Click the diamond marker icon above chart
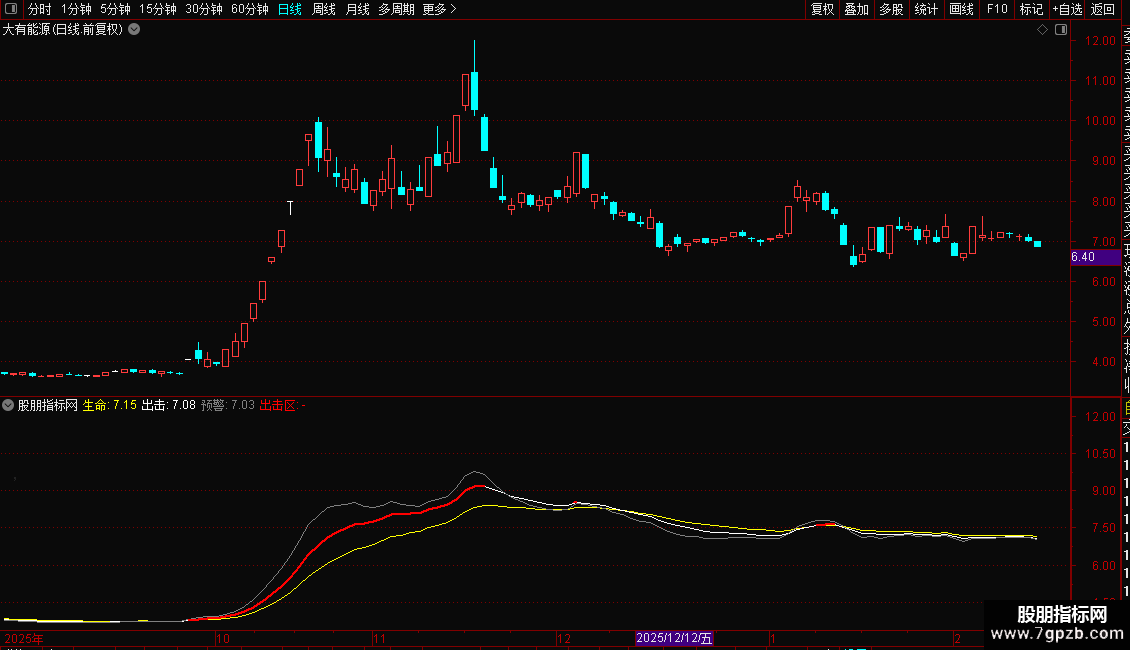1130x650 pixels. tap(1042, 30)
